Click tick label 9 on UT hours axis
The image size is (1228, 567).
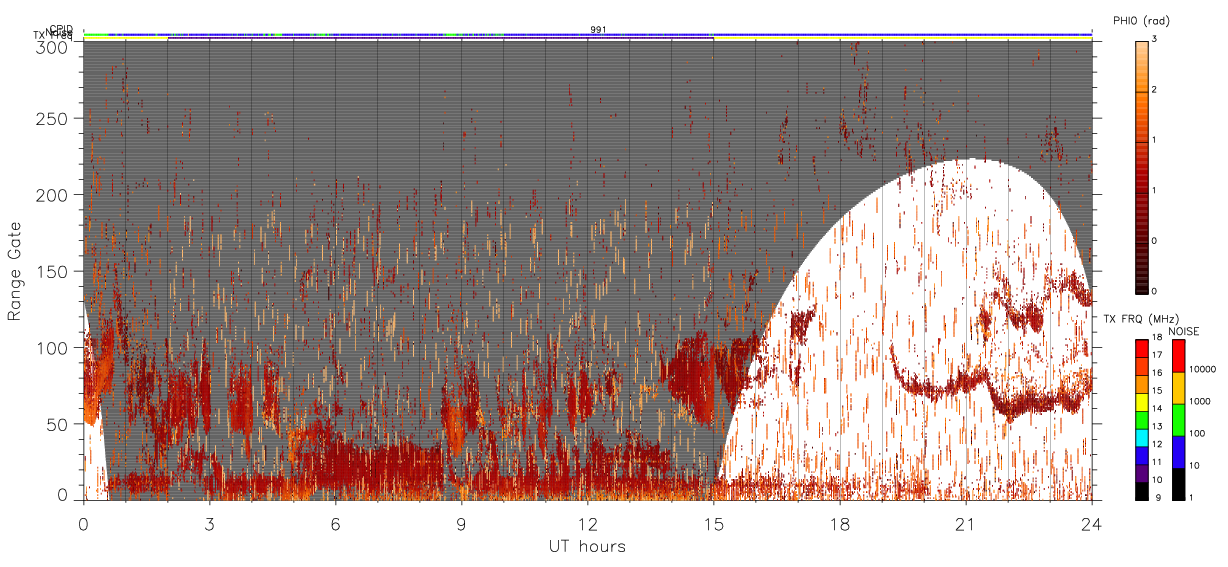[461, 523]
